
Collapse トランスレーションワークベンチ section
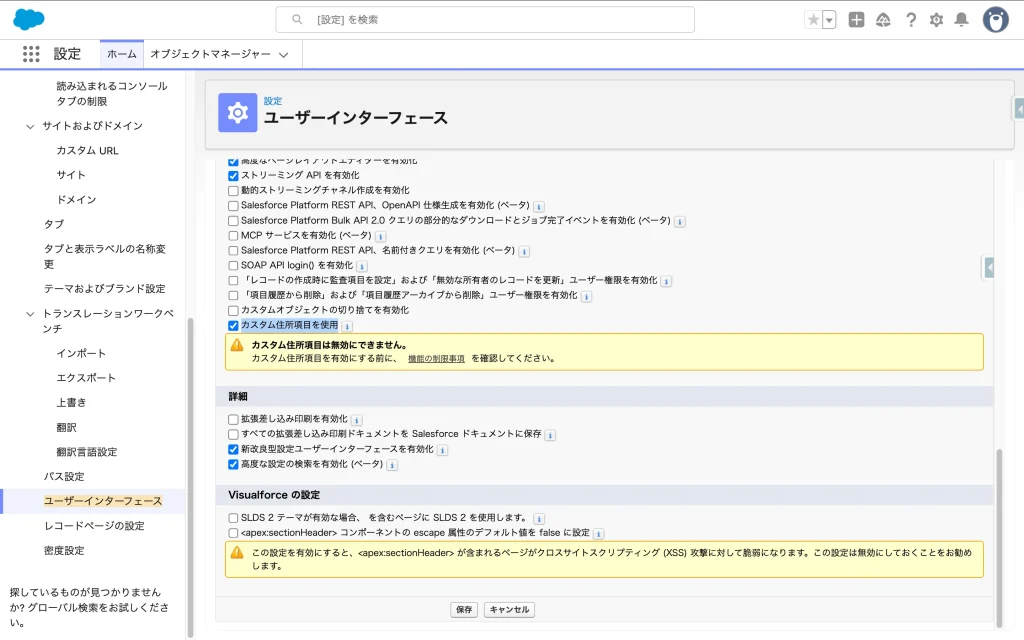point(30,314)
